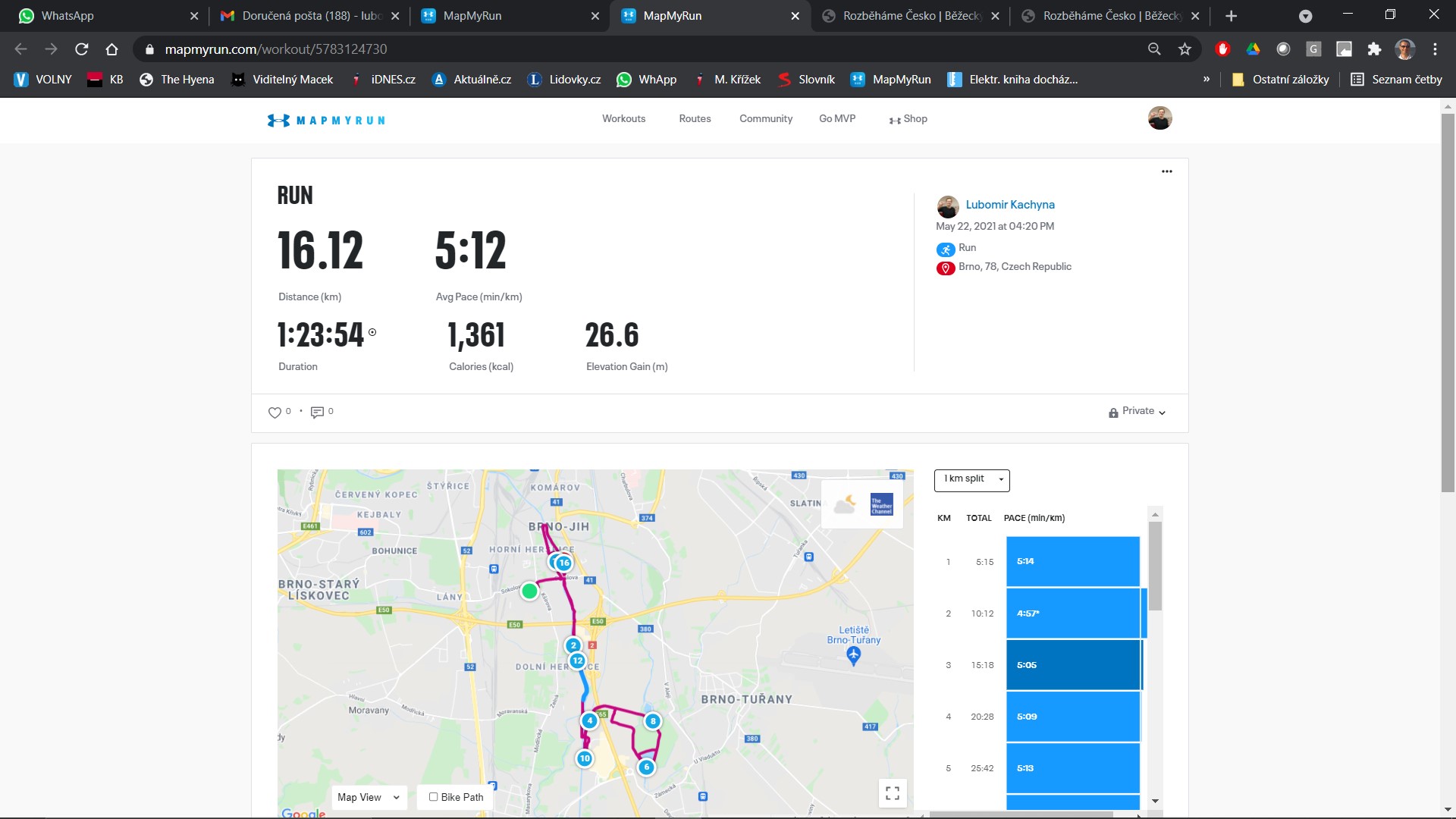Close the active MapMyRun tab
The image size is (1456, 819).
795,16
